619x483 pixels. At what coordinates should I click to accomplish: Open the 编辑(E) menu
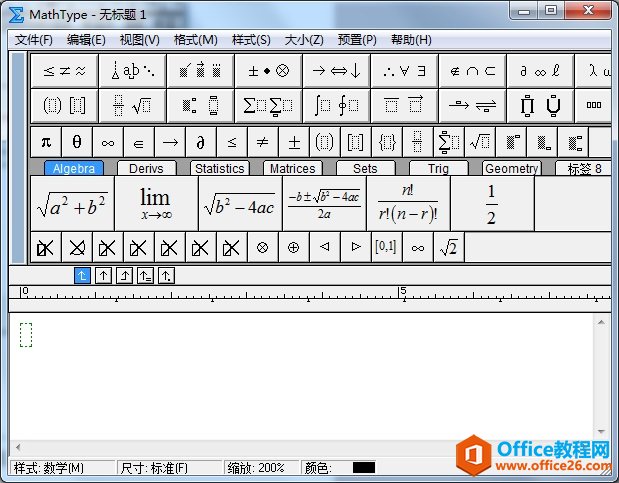pos(86,40)
